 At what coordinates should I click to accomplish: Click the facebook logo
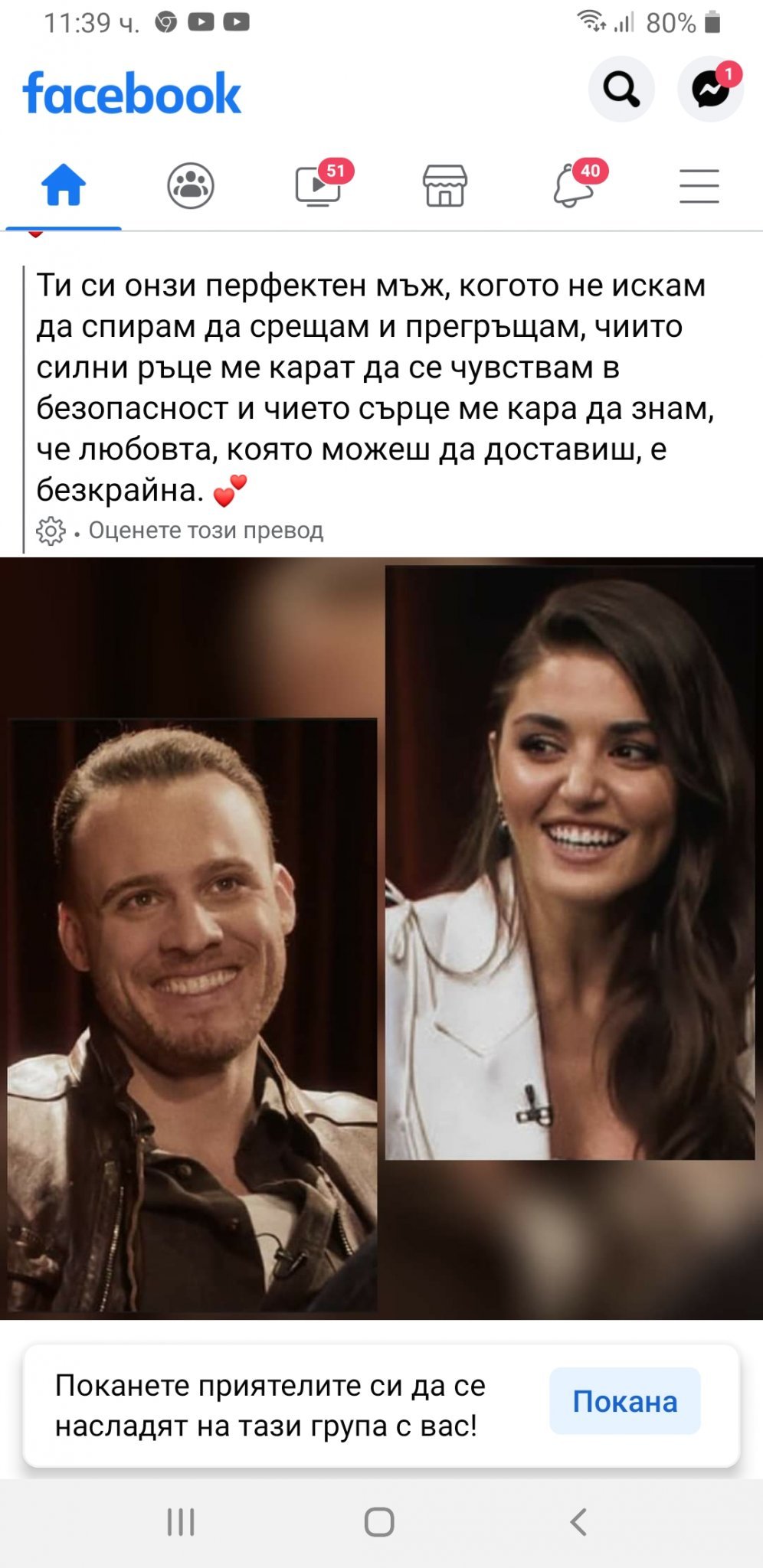click(x=133, y=93)
